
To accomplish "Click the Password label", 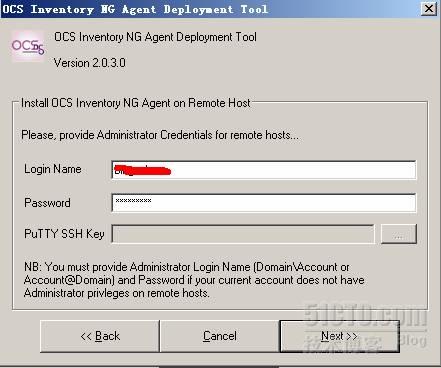I will 47,203.
